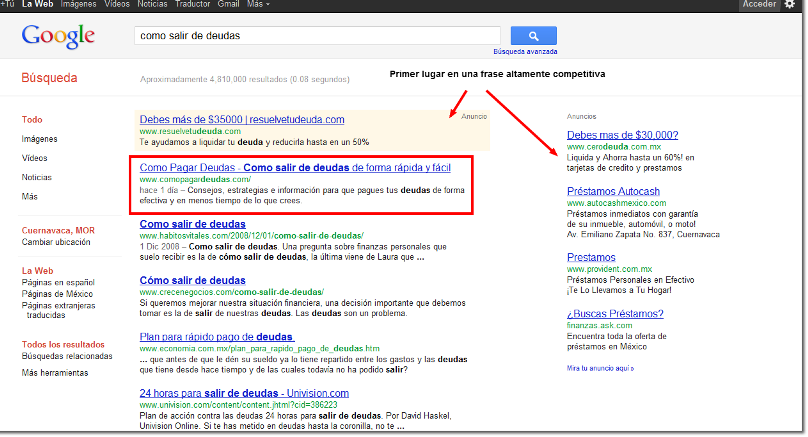Open the +Tú menu item
Screen dimensions: 808x437
coord(7,4)
